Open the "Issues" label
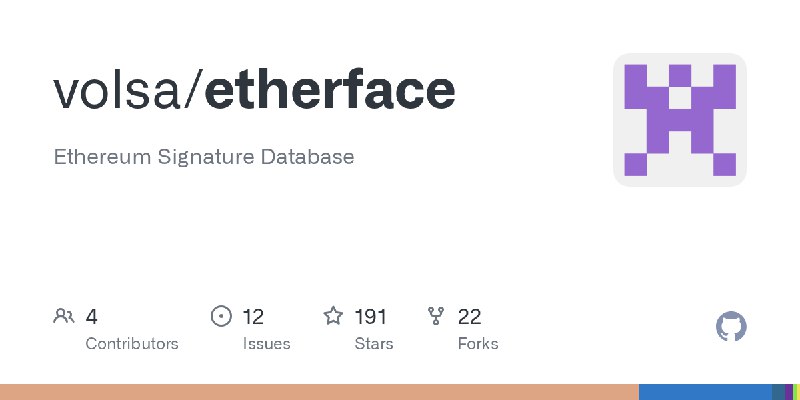This screenshot has width=800, height=400. pos(266,344)
